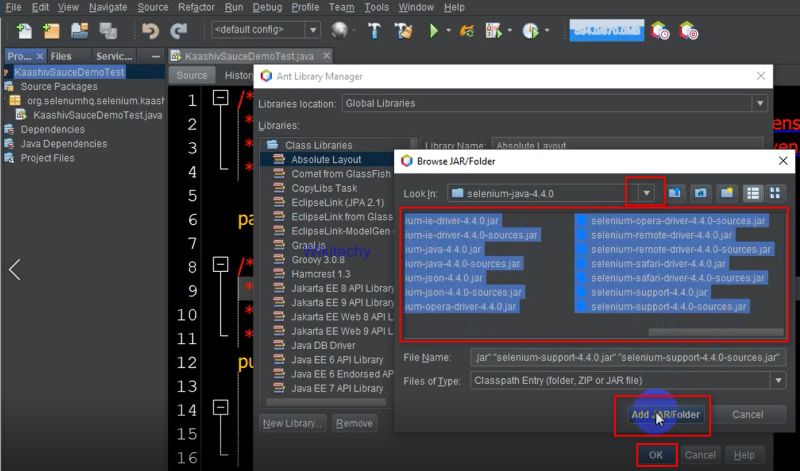Select CopyLibs Task library
Viewport: 800px width, 471px height.
click(324, 188)
